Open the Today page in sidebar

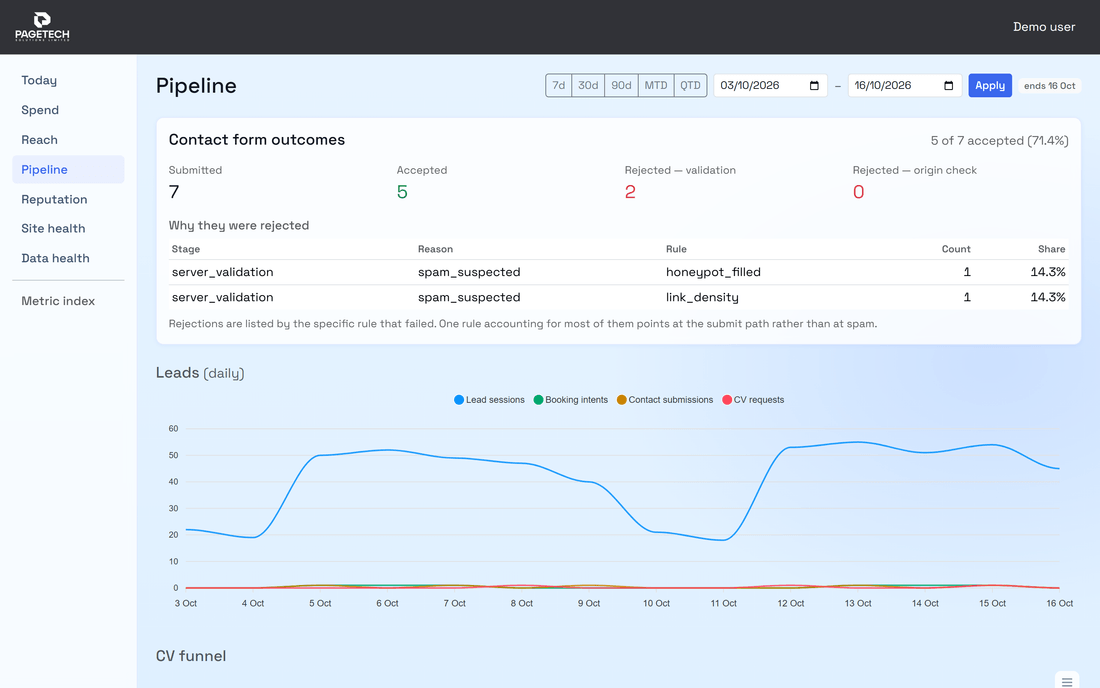tap(68, 80)
